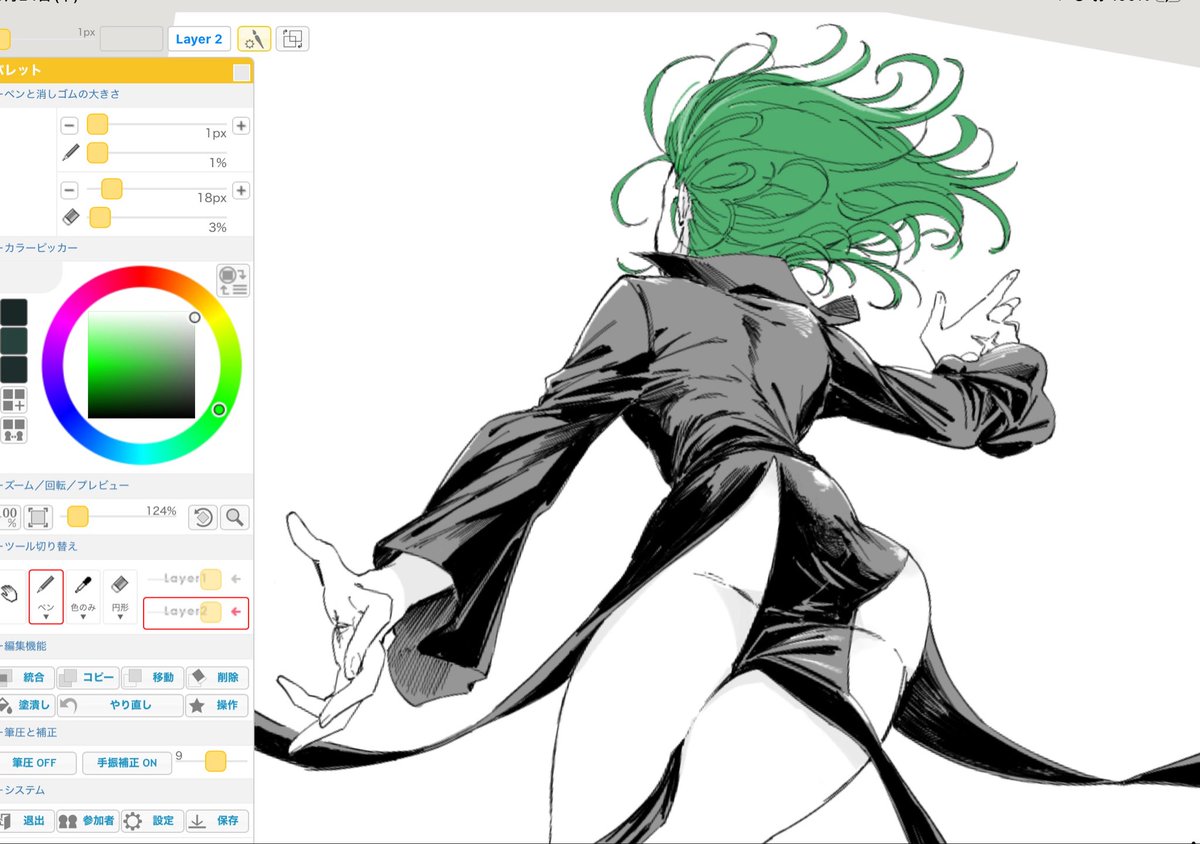Viewport: 1200px width, 844px height.
Task: Select the hand pan tool
Action: pos(10,593)
